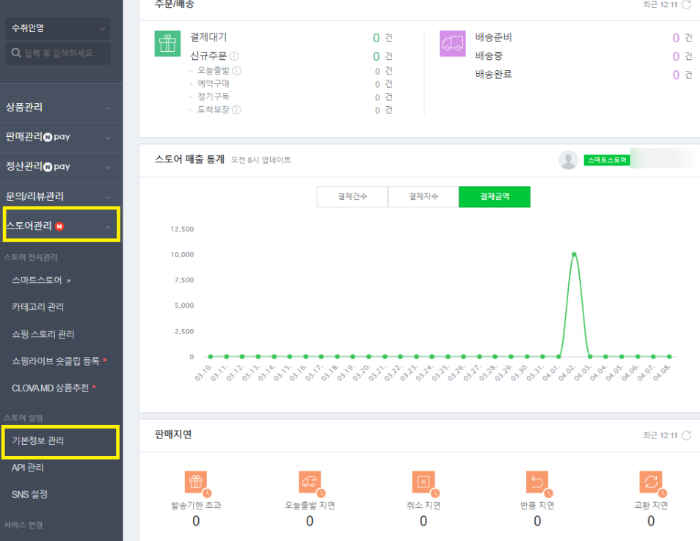This screenshot has width=700, height=541.
Task: Expand the 판매관리 pay menu
Action: (61, 137)
